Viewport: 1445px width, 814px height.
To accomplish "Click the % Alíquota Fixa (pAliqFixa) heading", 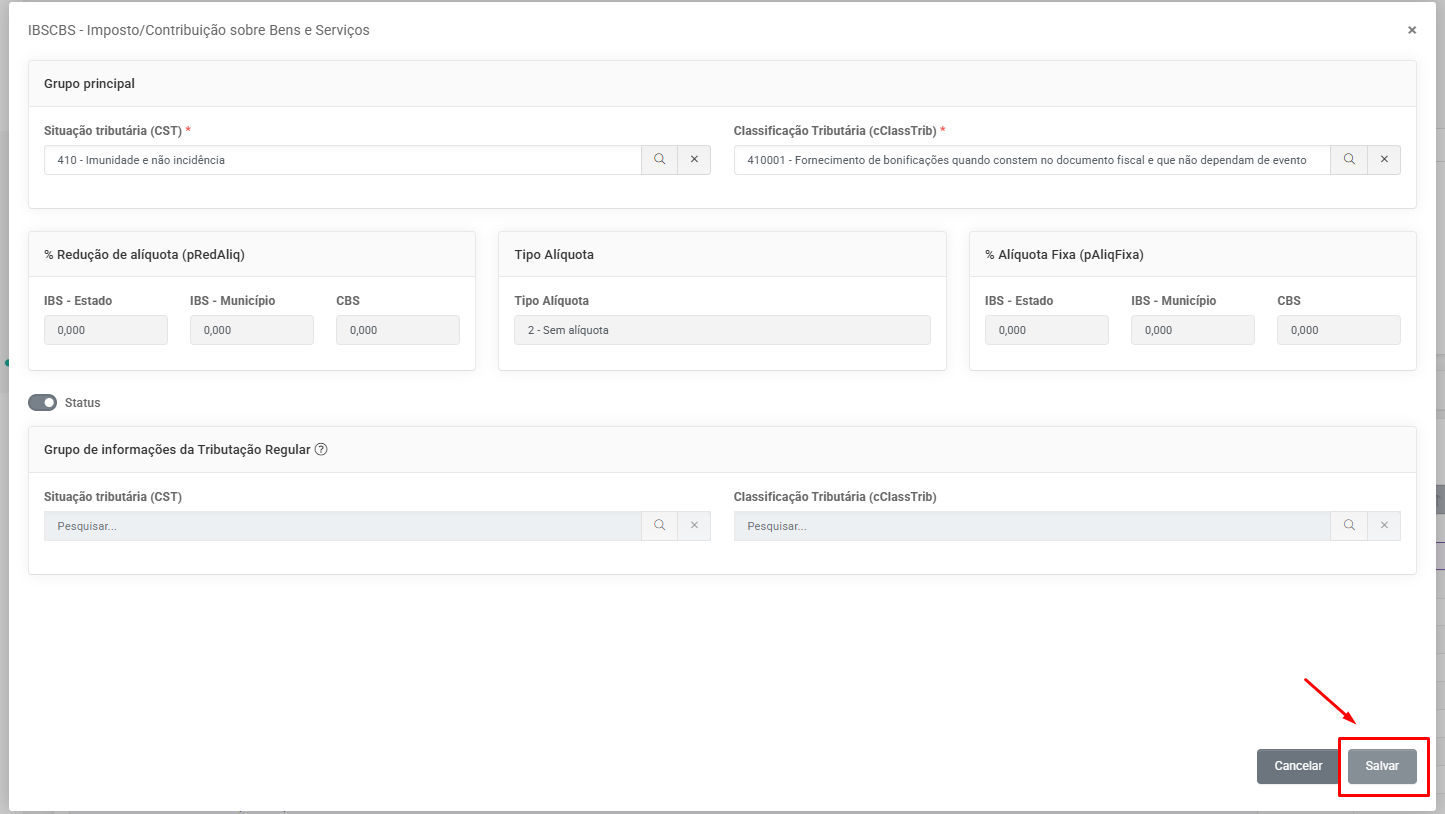I will (x=1064, y=255).
